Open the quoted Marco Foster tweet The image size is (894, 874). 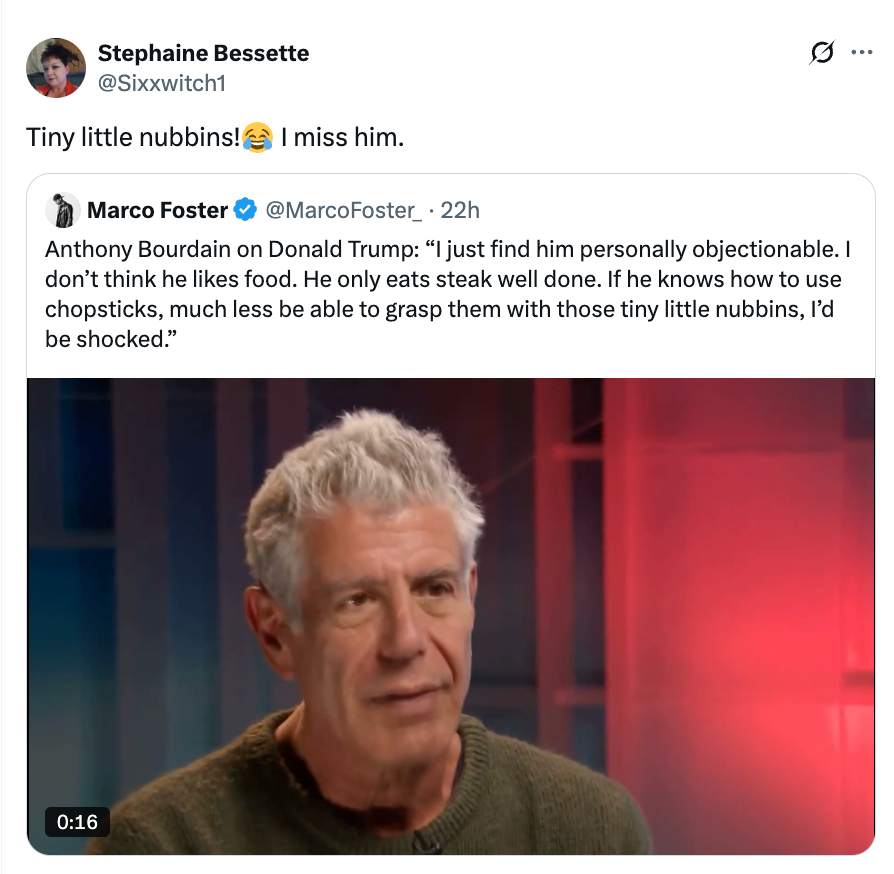(450, 290)
